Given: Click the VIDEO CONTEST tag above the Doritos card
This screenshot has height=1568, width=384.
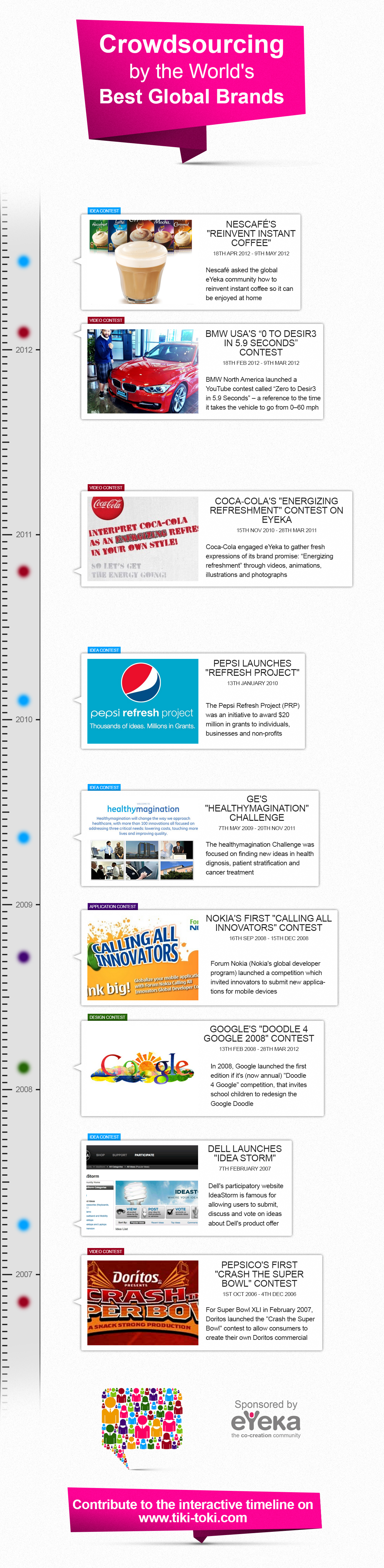Looking at the screenshot, I should (x=106, y=1252).
